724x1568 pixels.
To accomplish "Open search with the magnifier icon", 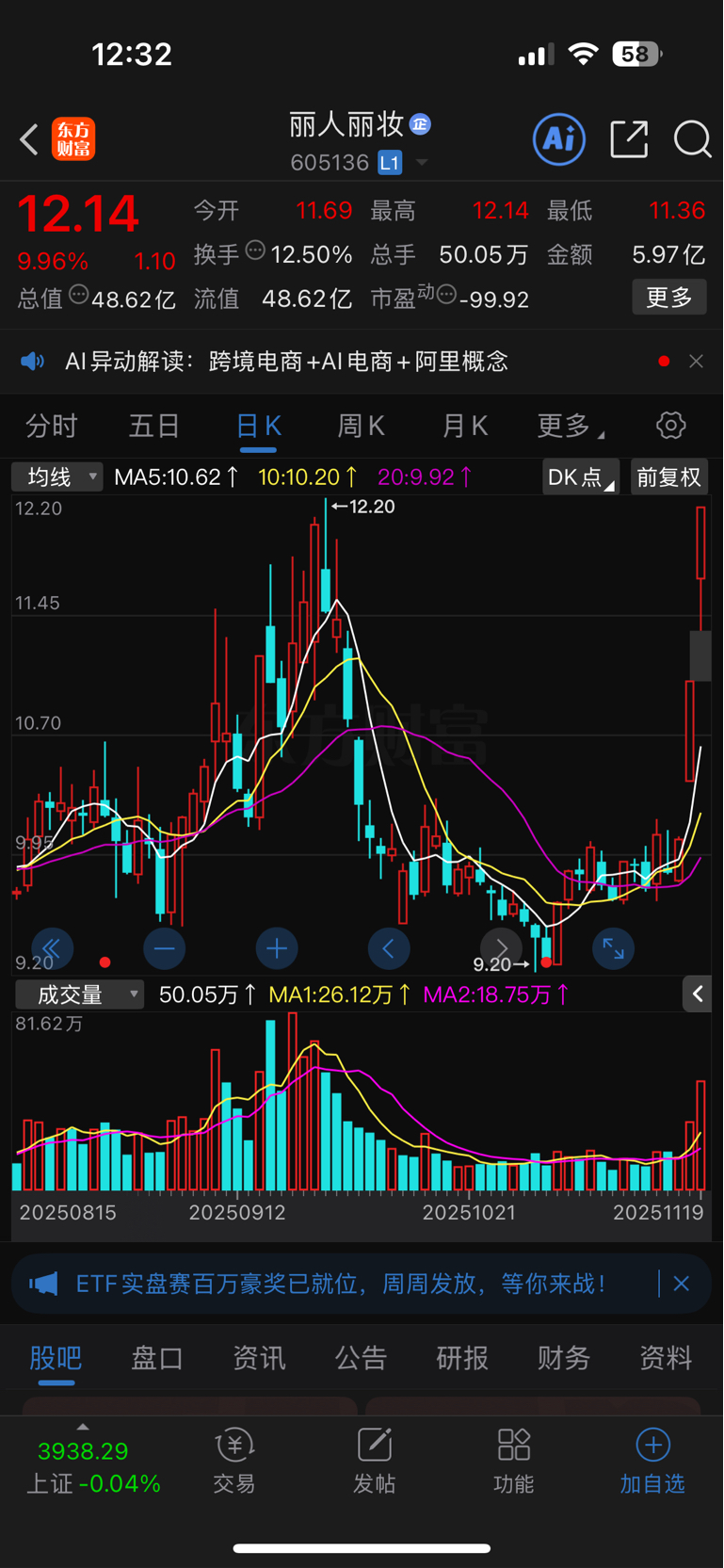I will tap(692, 139).
